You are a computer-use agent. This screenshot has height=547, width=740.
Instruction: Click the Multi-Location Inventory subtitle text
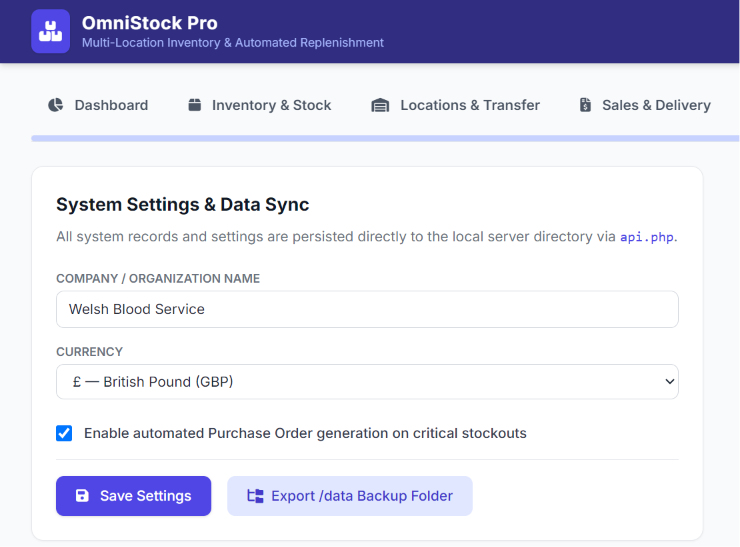point(233,42)
